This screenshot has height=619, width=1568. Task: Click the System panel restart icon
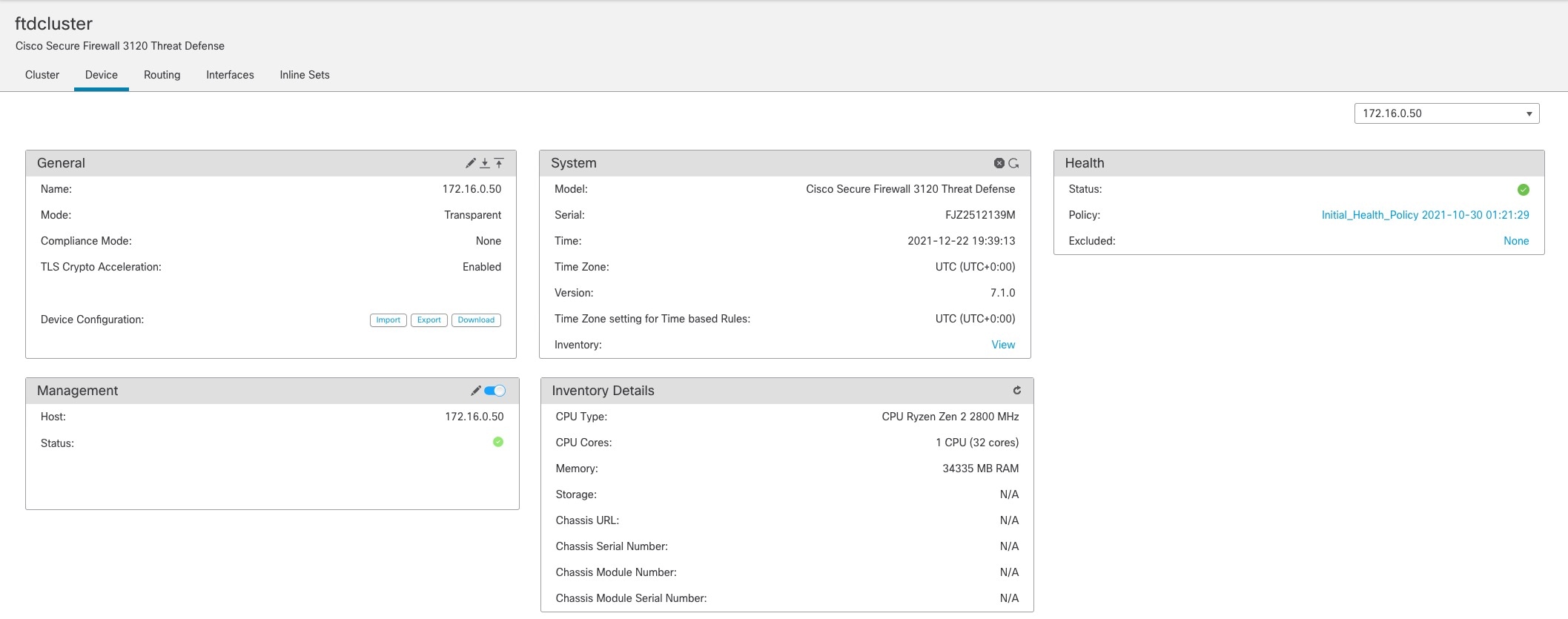1013,163
